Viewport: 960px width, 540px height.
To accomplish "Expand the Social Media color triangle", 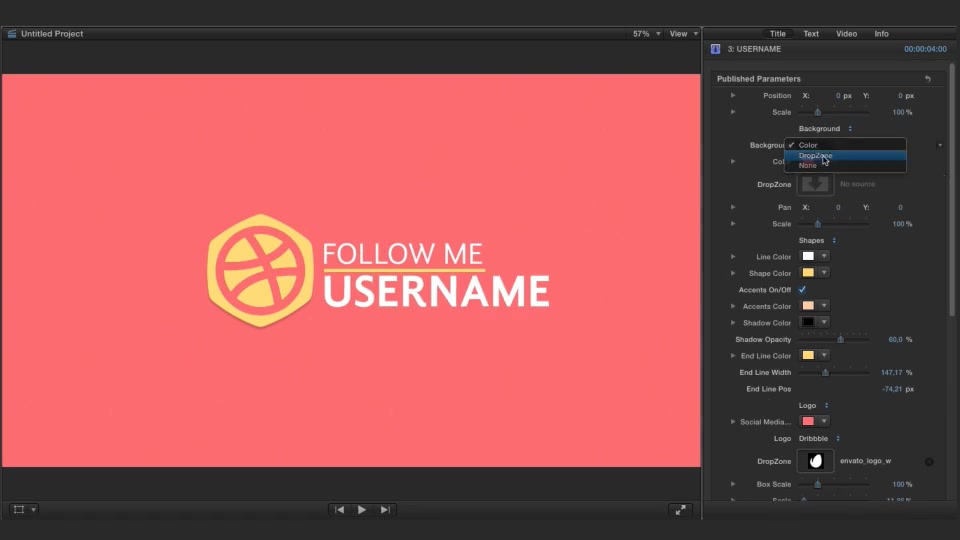I will (733, 422).
